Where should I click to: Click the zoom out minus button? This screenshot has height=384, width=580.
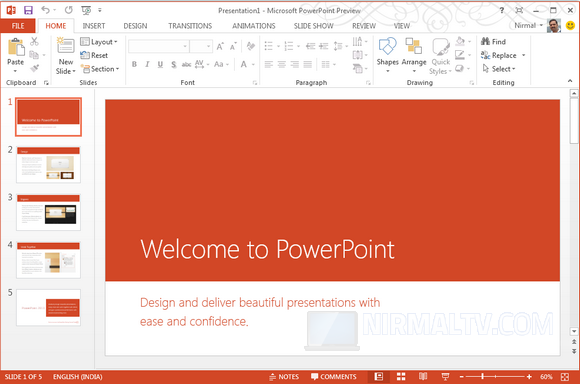(461, 377)
